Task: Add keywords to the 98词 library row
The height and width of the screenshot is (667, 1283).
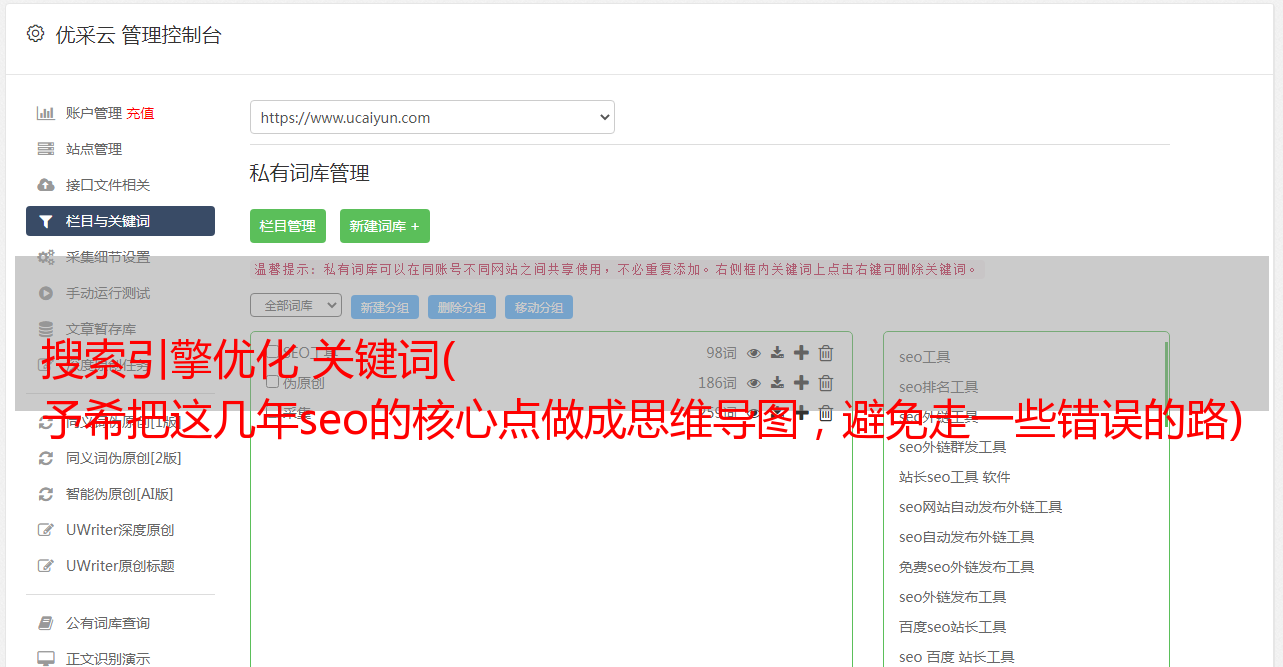Action: 801,353
